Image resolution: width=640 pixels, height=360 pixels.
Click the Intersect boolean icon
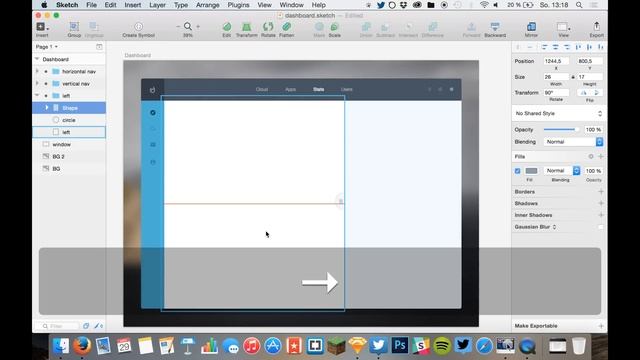[x=408, y=27]
